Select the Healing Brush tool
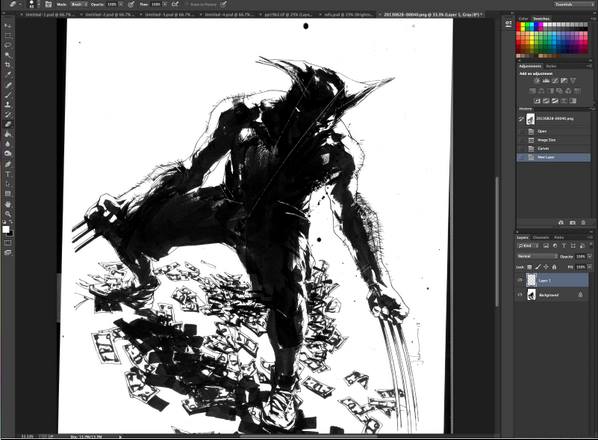Screen dimensions: 598x440 pyautogui.click(x=8, y=85)
